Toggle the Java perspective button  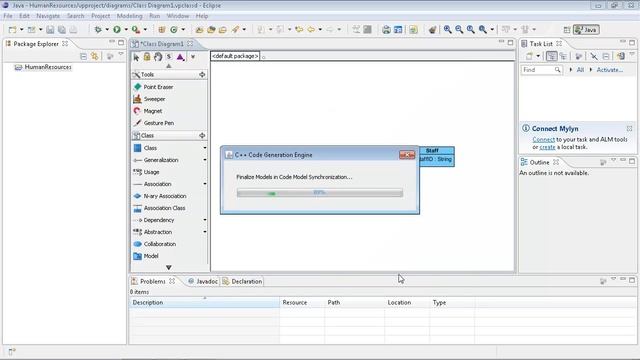(x=587, y=30)
